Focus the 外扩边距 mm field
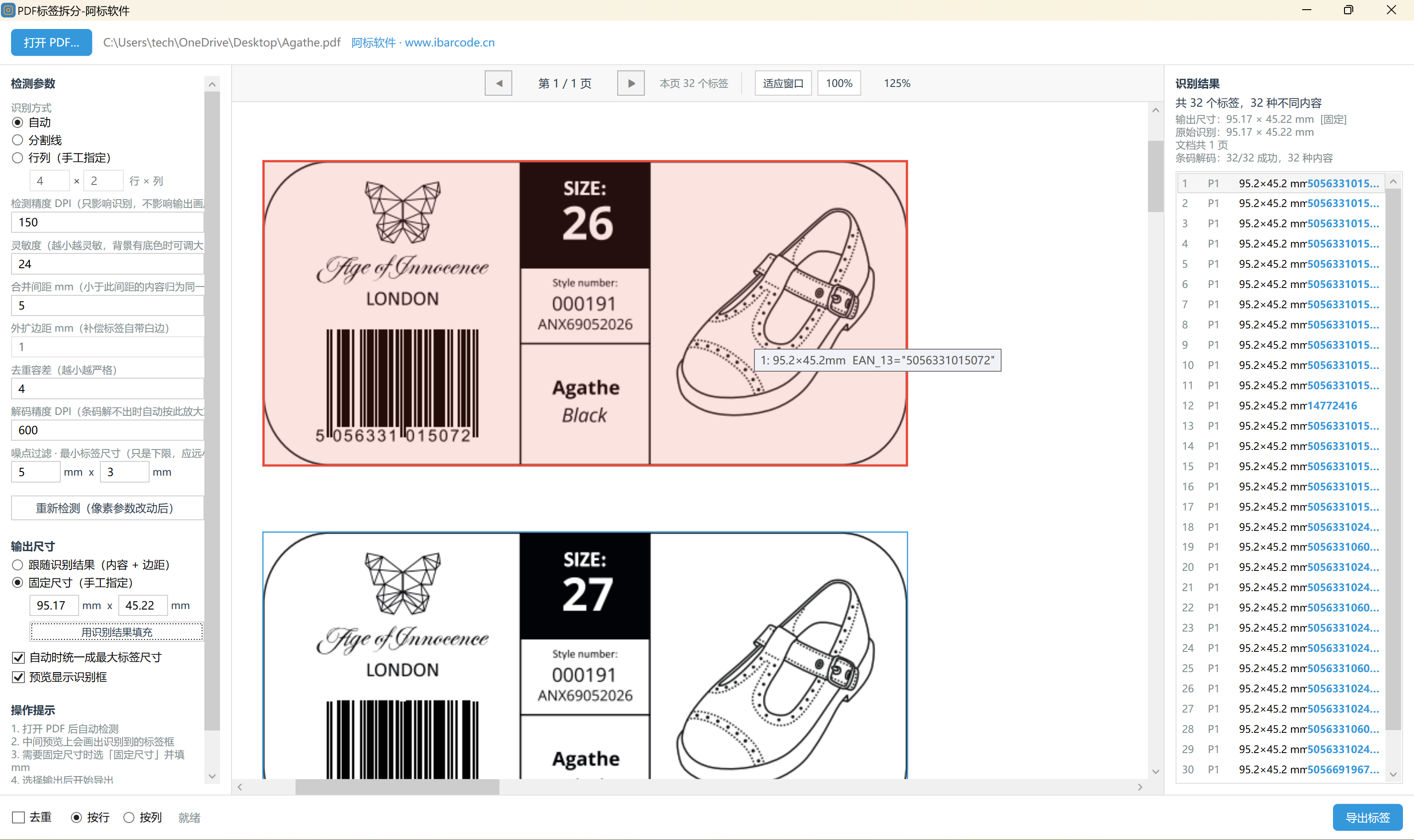This screenshot has width=1414, height=840. tap(108, 347)
